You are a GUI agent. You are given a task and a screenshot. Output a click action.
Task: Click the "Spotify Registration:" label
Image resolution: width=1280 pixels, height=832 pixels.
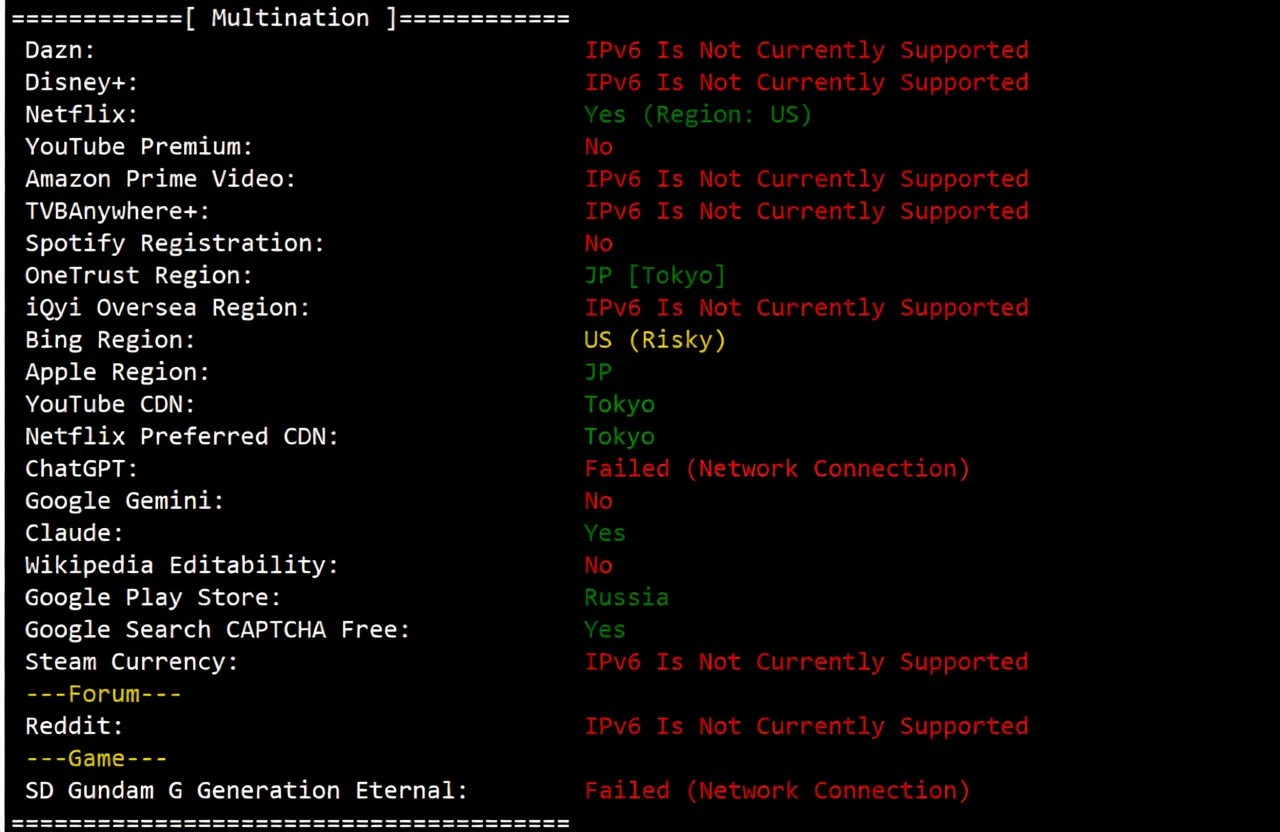pos(175,243)
